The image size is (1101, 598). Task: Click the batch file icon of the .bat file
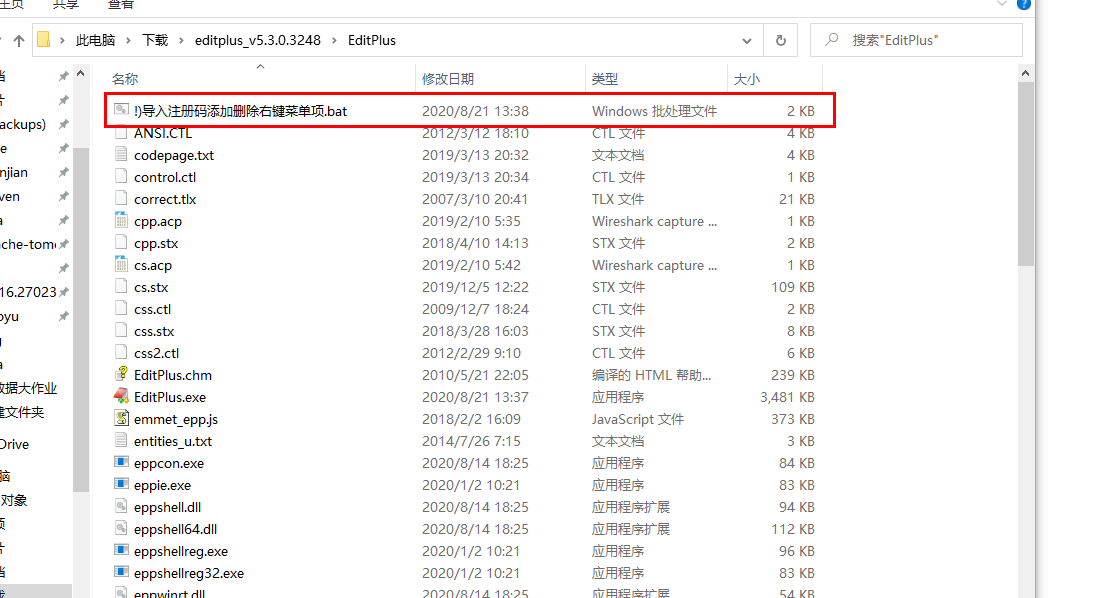(x=121, y=110)
